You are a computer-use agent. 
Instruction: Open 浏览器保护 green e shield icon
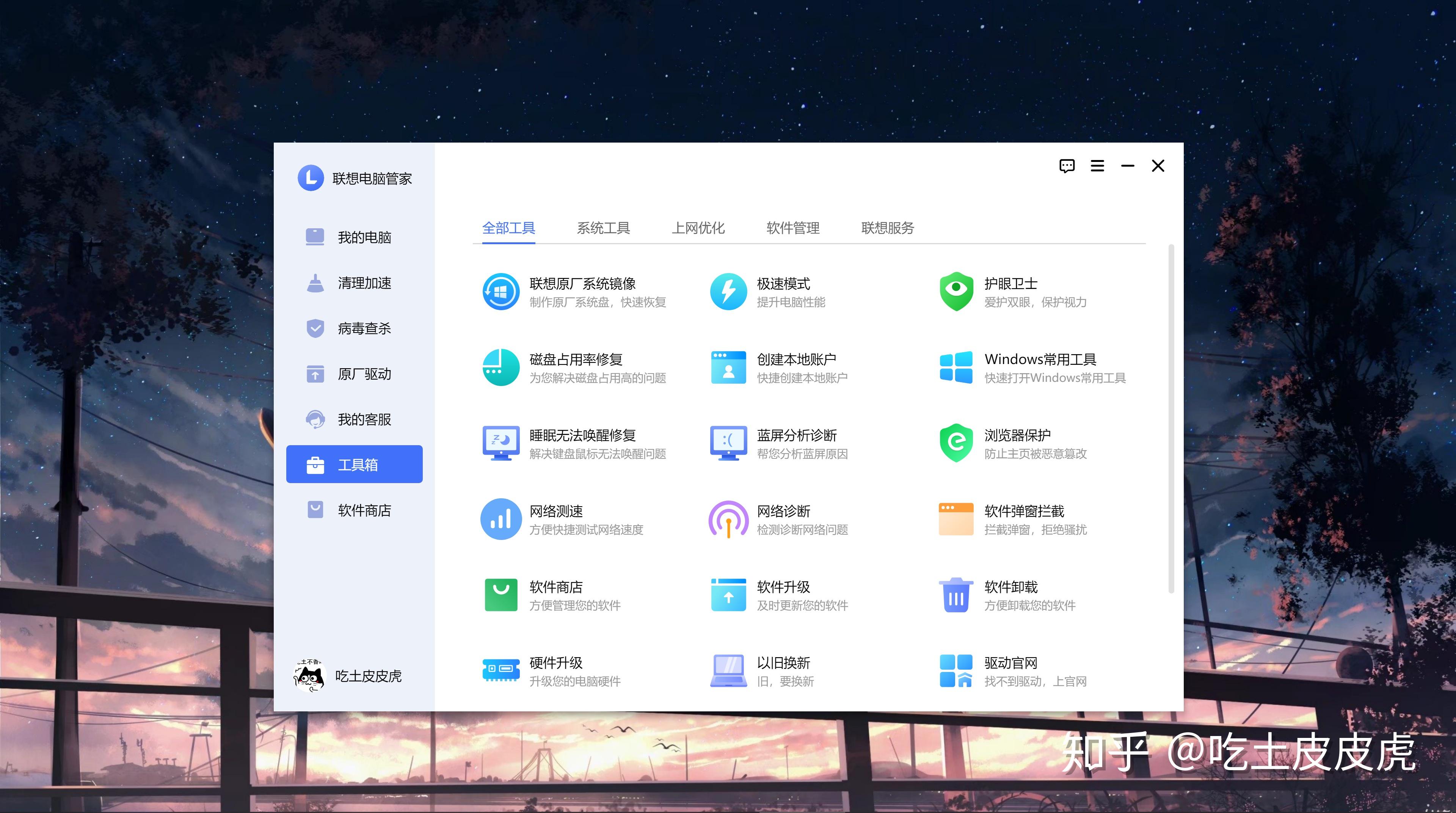956,443
